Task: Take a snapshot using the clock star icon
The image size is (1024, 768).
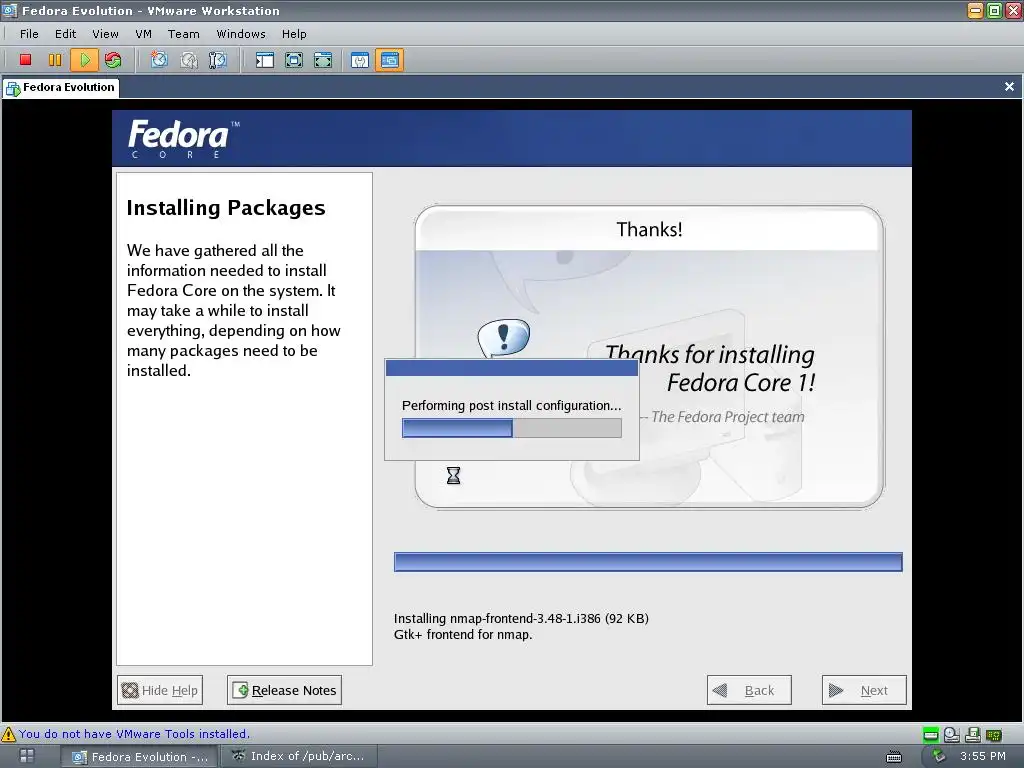Action: pos(159,60)
